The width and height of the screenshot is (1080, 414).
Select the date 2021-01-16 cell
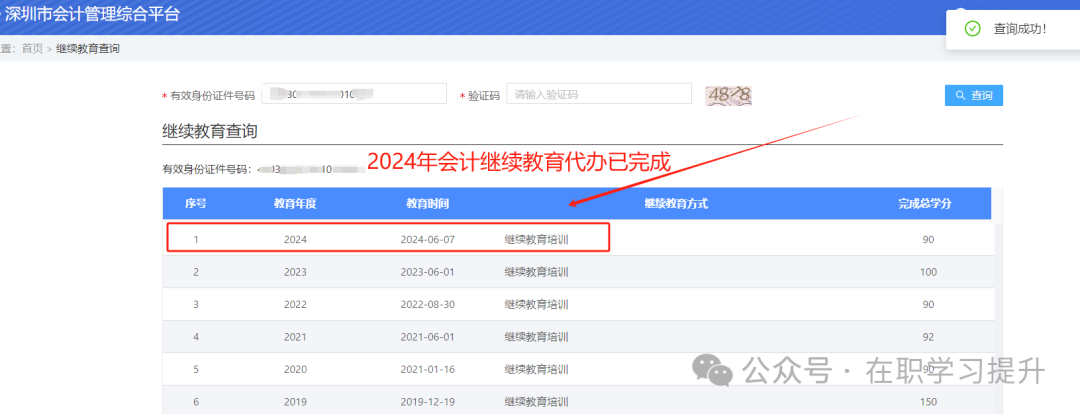pos(428,369)
